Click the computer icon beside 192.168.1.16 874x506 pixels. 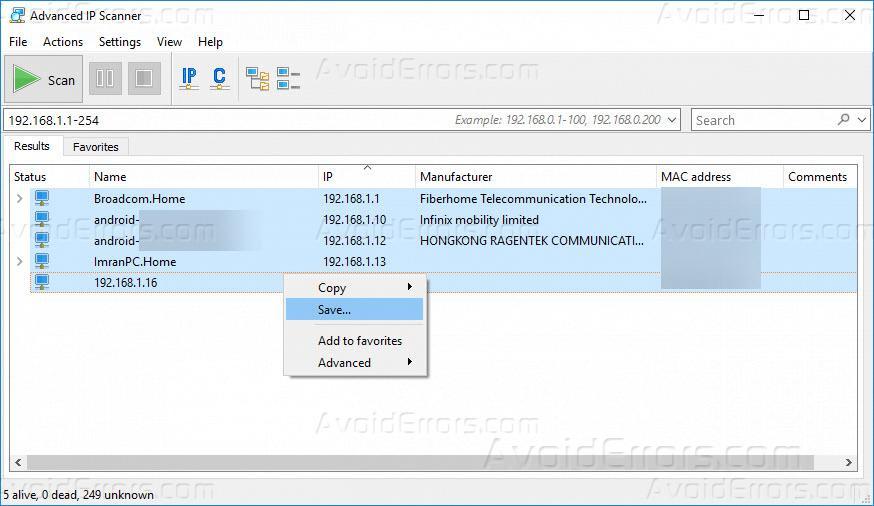point(42,283)
